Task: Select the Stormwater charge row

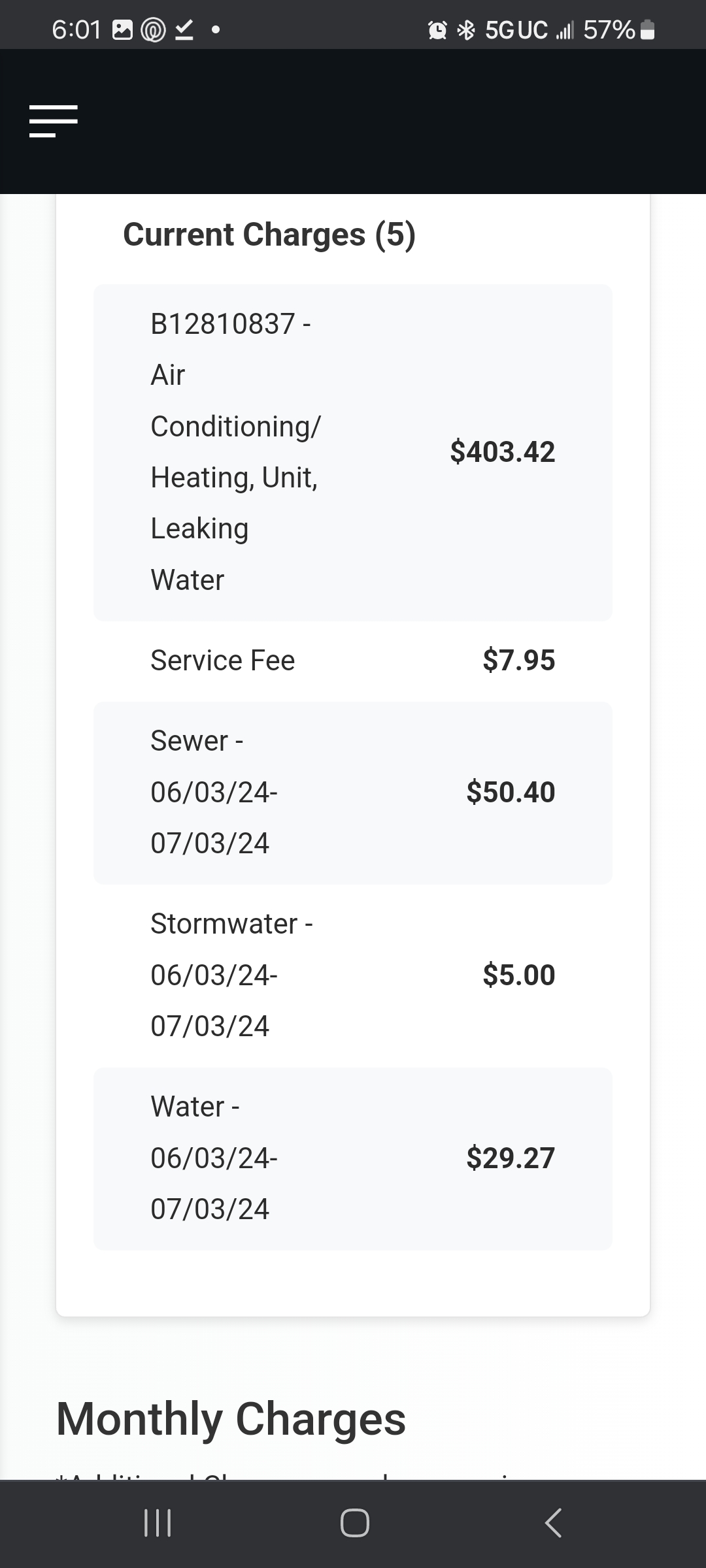Action: pos(353,975)
